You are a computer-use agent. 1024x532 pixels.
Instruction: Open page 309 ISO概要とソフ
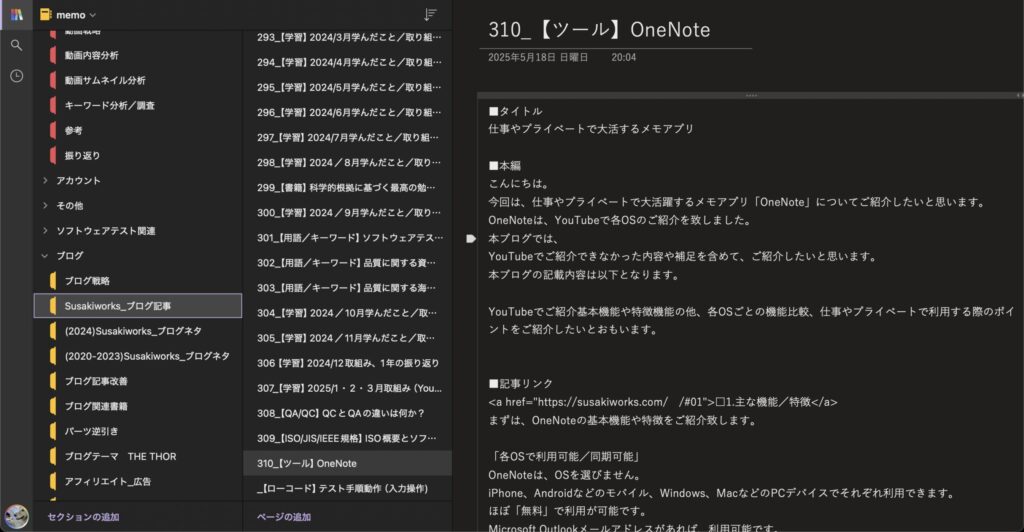tap(347, 438)
